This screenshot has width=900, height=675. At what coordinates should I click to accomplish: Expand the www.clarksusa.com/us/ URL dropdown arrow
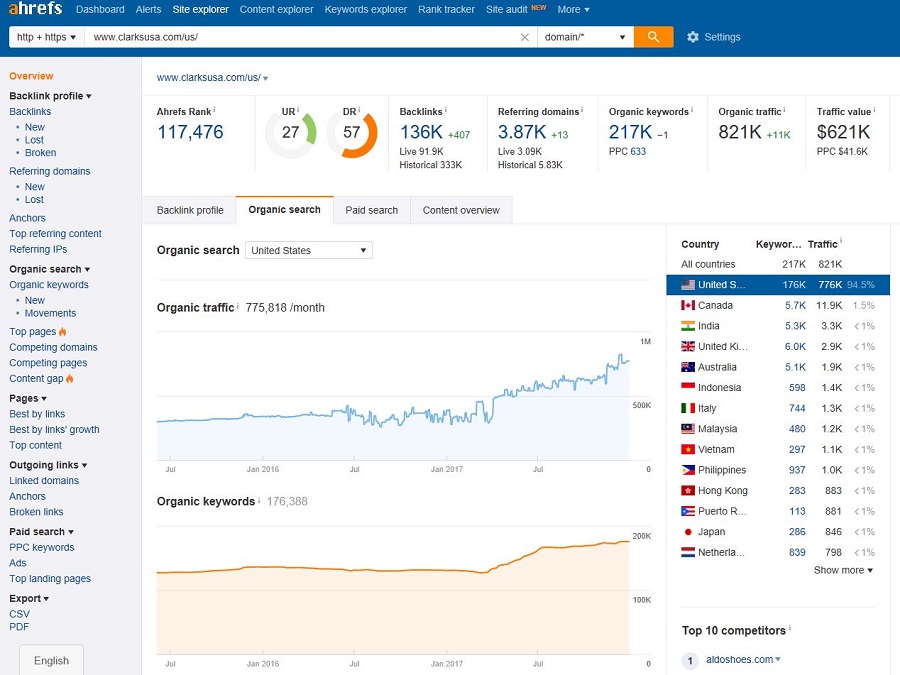tap(265, 78)
